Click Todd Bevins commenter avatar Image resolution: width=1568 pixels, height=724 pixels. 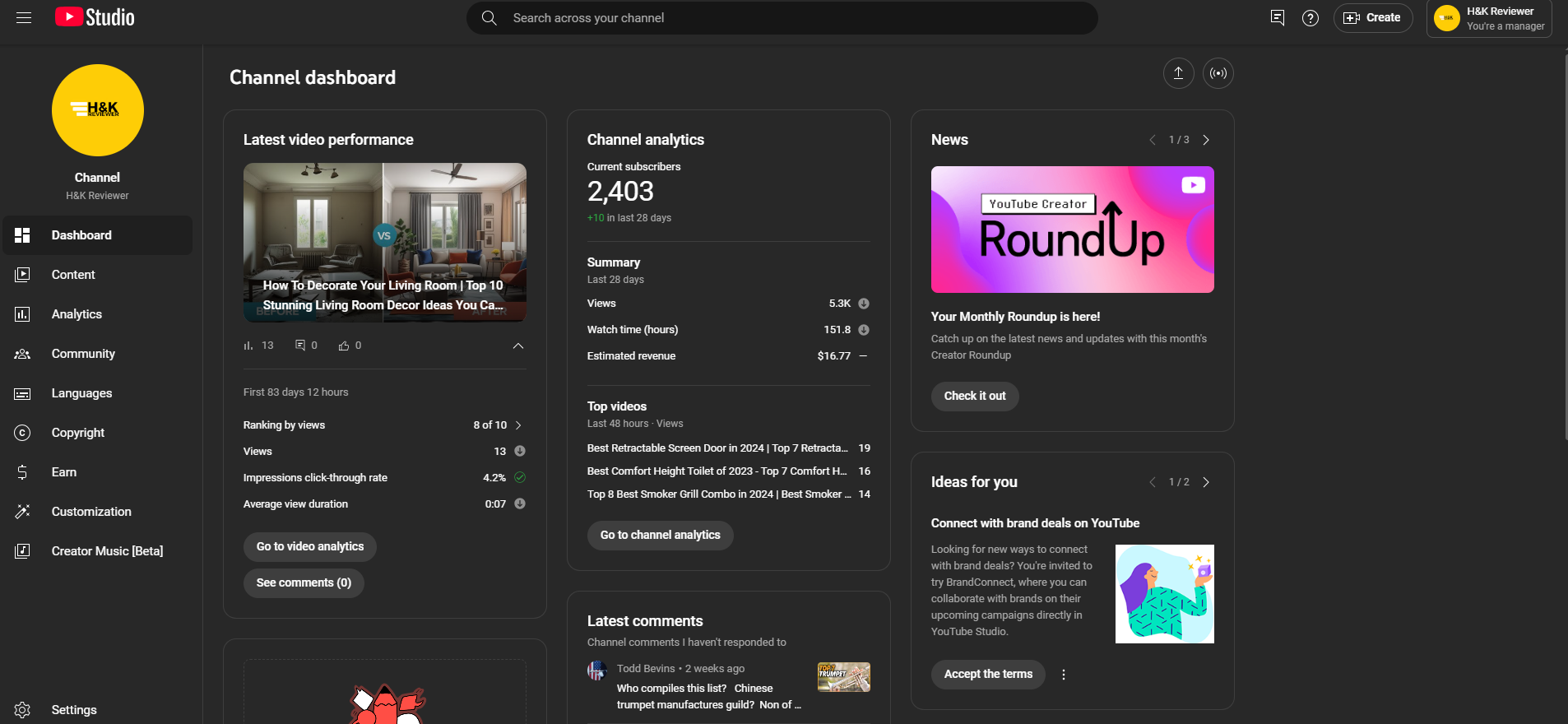pyautogui.click(x=597, y=671)
